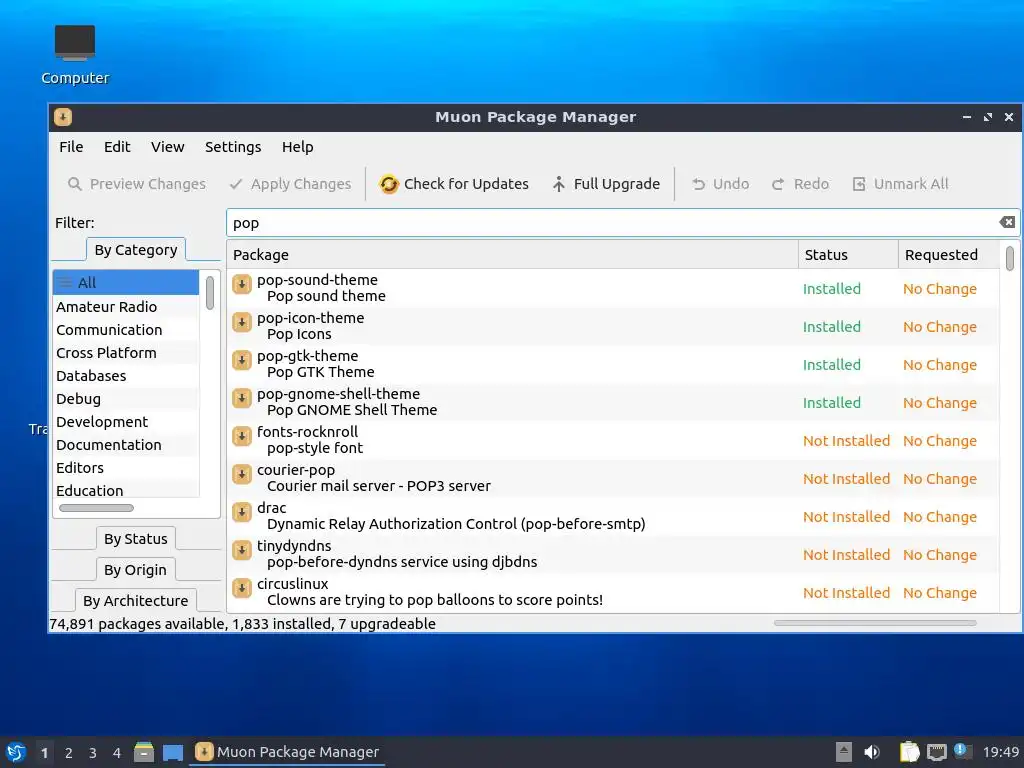
Task: Click the Check for Updates toolbar icon
Action: [389, 184]
